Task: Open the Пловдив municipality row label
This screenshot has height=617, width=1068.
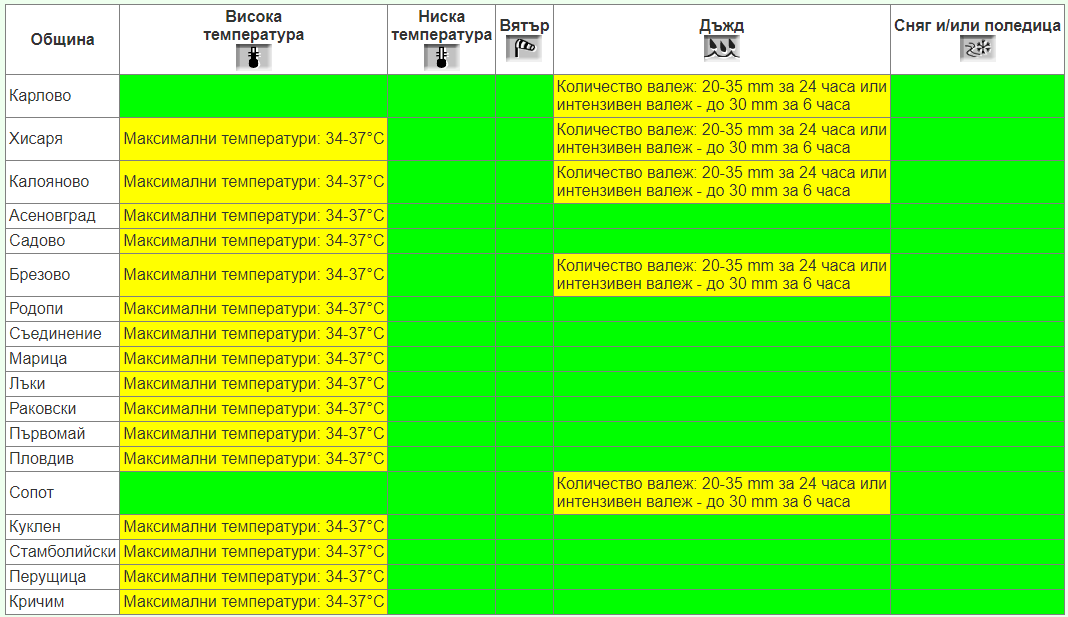Action: (41, 459)
